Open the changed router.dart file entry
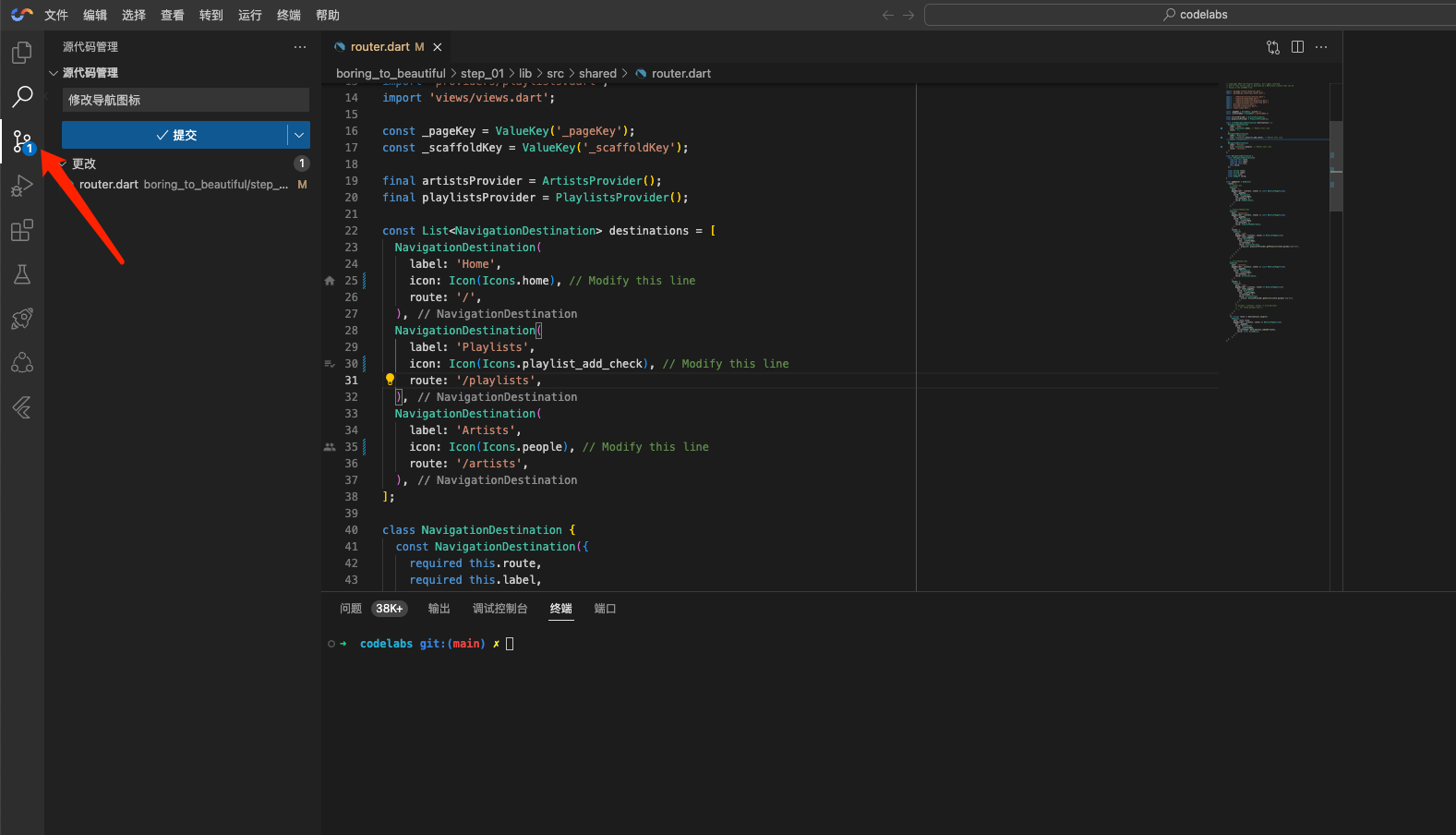This screenshot has width=1456, height=835. (183, 185)
